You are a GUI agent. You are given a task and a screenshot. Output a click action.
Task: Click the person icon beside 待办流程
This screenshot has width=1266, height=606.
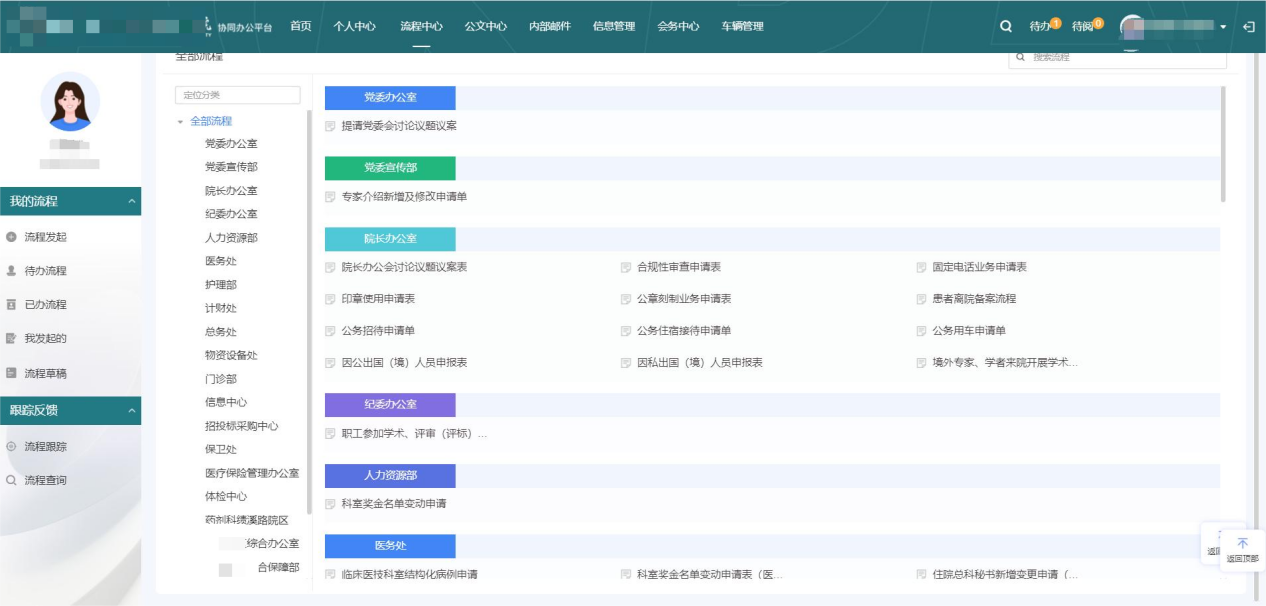pyautogui.click(x=11, y=271)
